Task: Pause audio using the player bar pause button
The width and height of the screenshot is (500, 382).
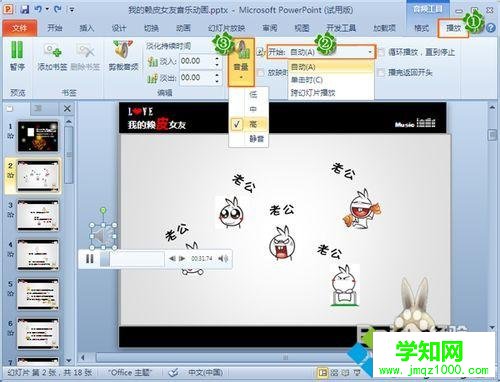Action: point(89,259)
